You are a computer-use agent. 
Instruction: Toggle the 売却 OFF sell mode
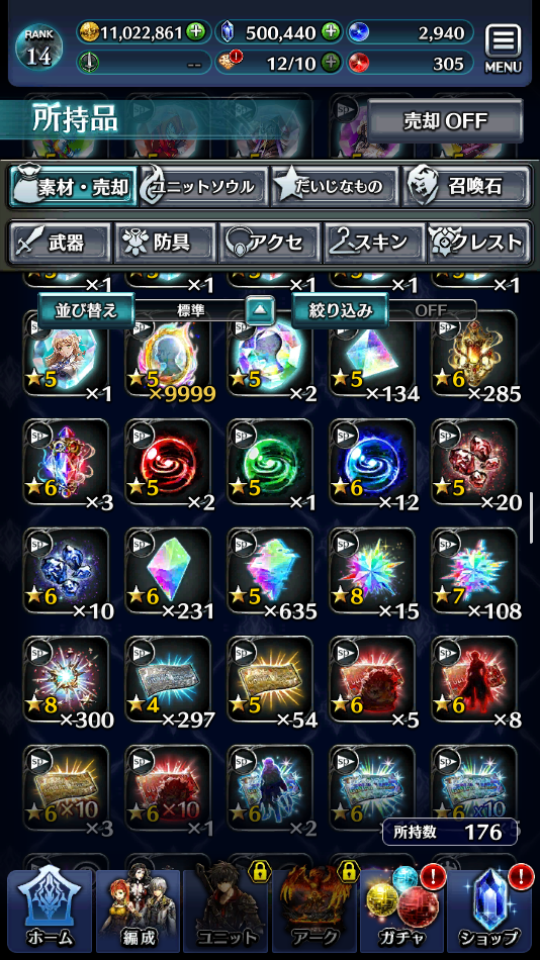tap(445, 121)
